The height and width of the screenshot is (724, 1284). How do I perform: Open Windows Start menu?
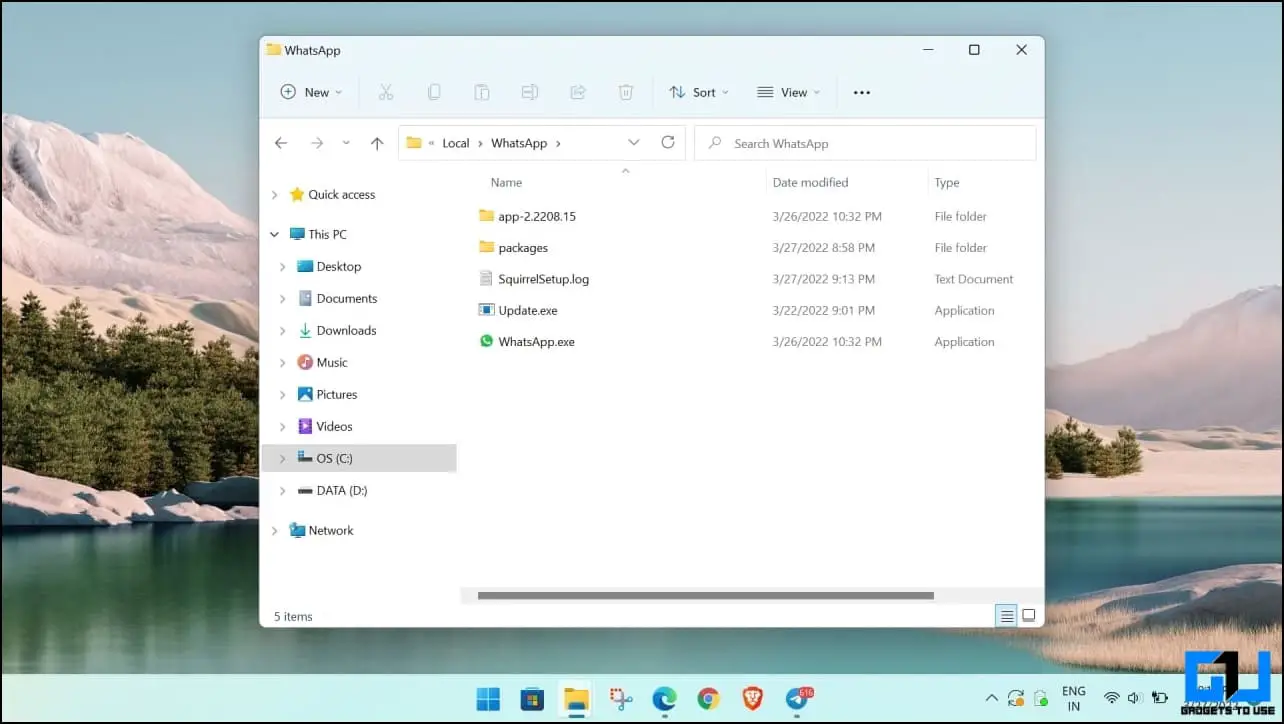coord(488,699)
